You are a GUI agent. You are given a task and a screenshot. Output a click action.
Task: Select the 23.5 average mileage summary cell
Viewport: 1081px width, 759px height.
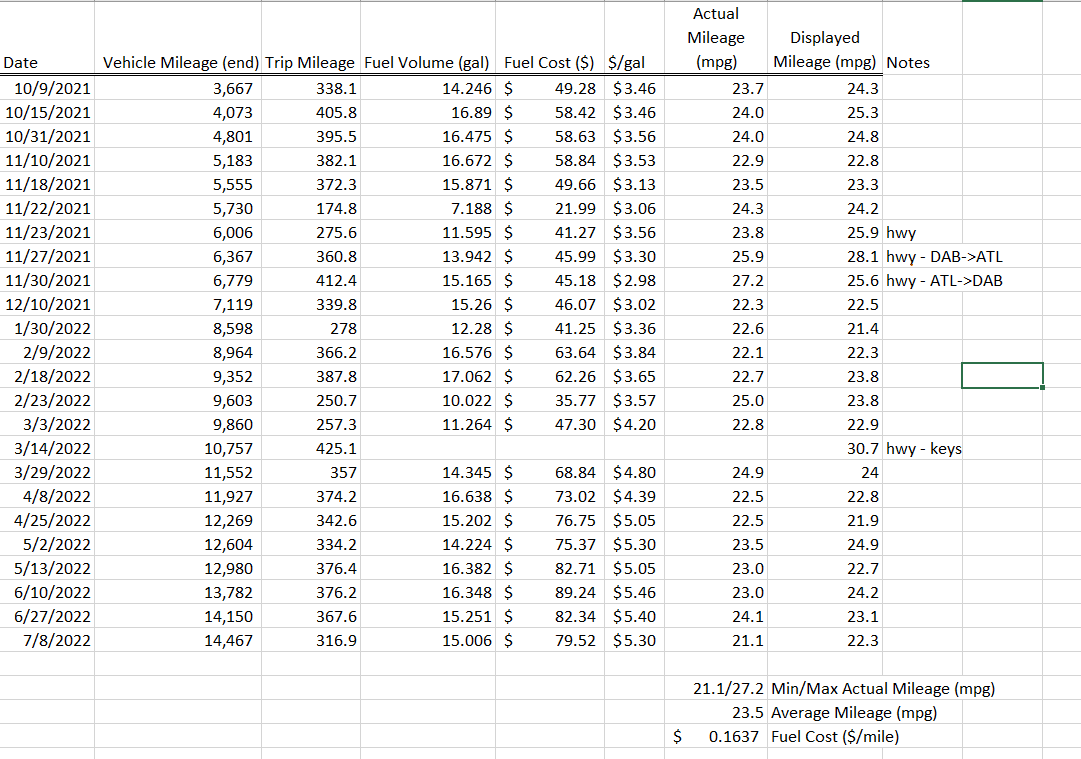[716, 712]
